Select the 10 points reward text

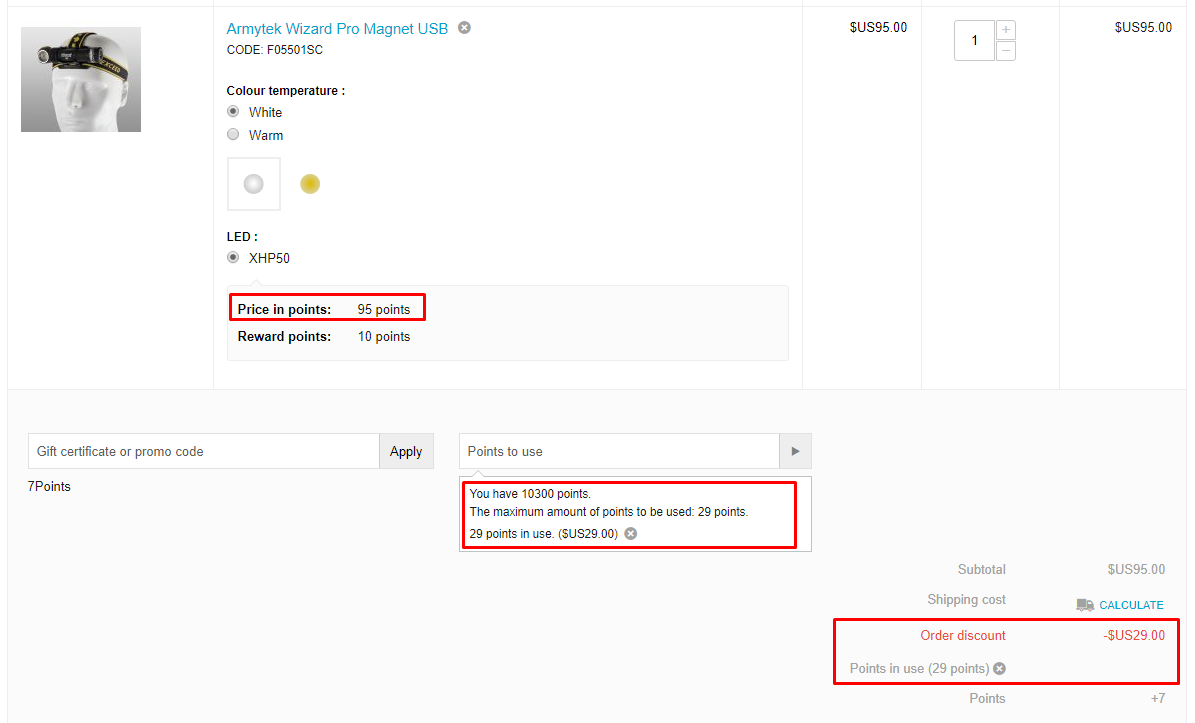pos(384,336)
